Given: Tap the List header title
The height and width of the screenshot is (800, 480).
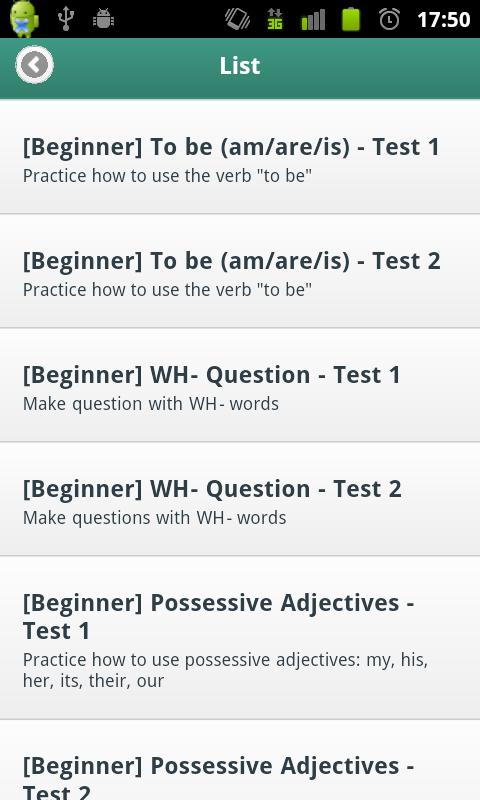Looking at the screenshot, I should (x=240, y=66).
